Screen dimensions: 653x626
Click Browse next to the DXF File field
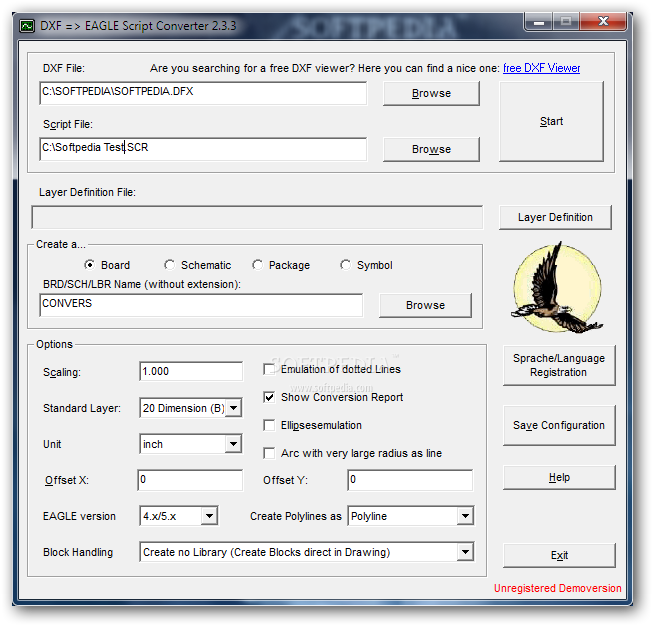point(431,93)
